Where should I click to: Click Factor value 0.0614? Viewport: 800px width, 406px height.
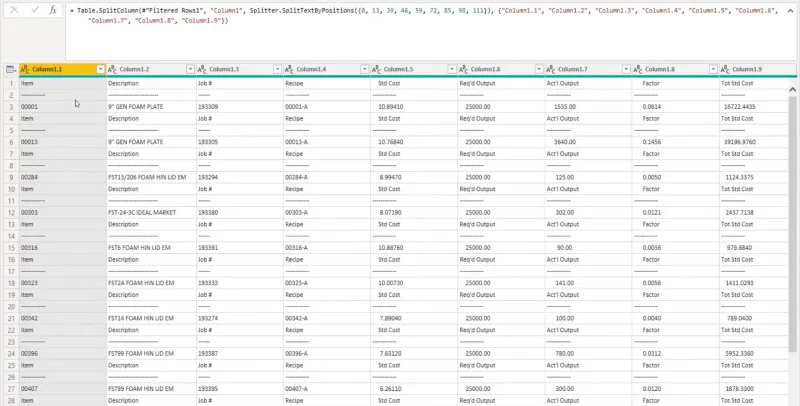676,107
